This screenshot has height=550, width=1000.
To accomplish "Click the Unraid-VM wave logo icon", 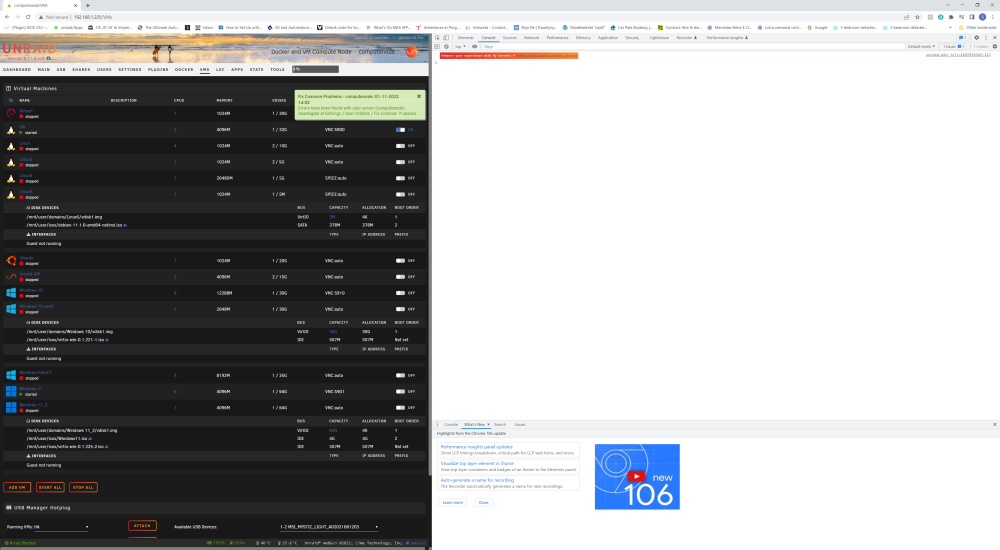I will click(11, 277).
